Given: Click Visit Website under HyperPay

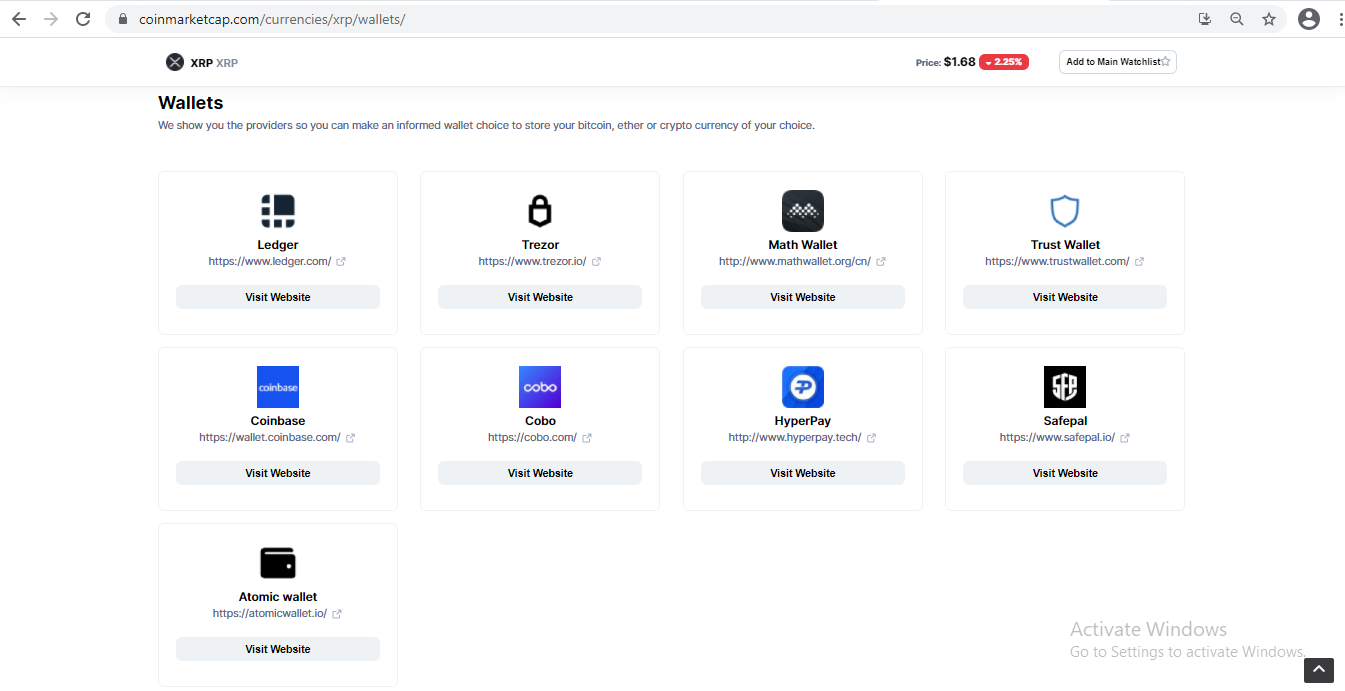Looking at the screenshot, I should click(x=803, y=473).
